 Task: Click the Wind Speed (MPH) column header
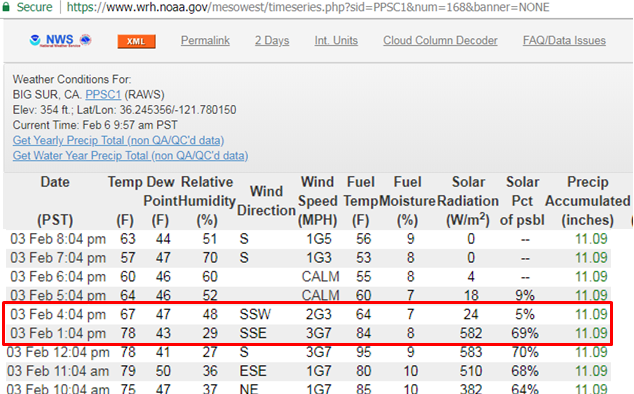[x=317, y=201]
